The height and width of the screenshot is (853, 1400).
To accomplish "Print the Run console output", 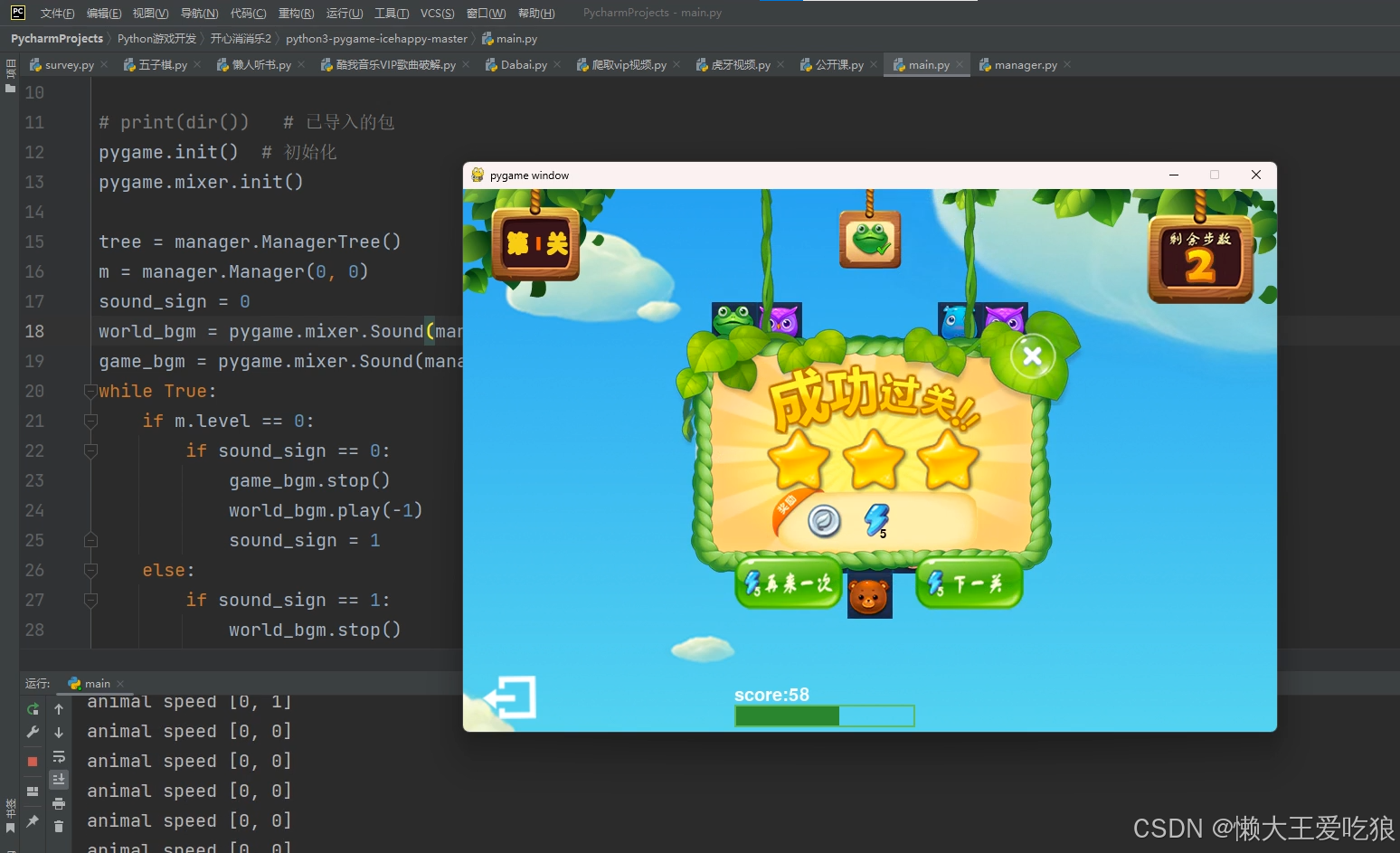I will click(x=59, y=803).
